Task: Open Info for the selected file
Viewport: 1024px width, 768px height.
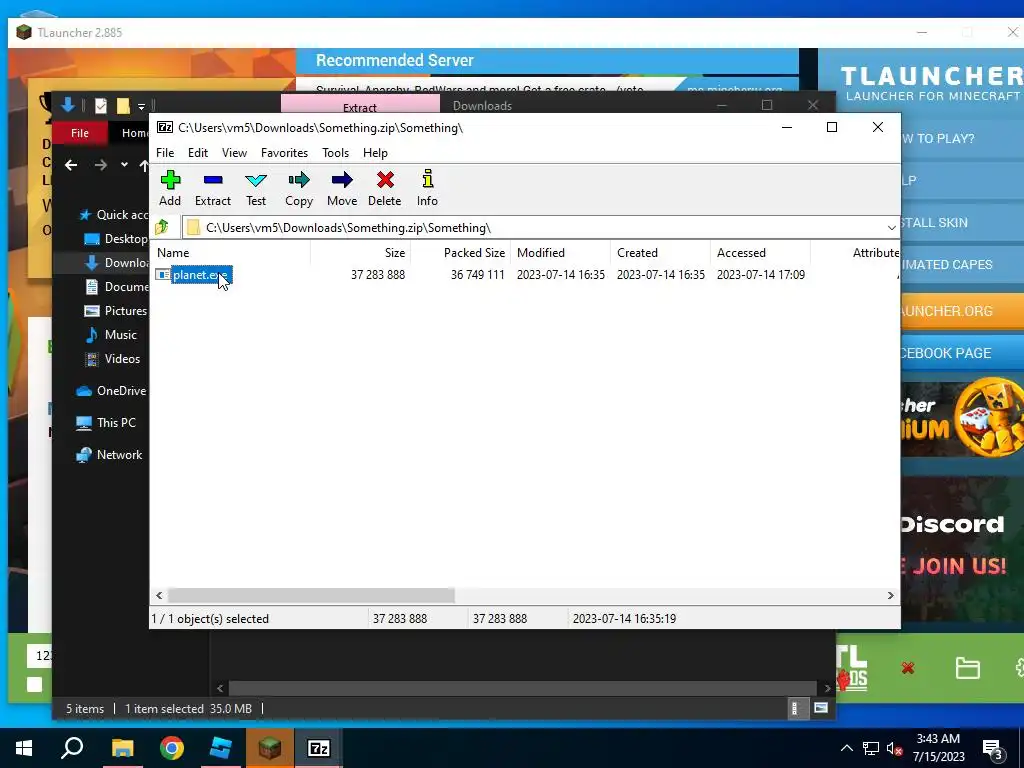Action: click(x=427, y=188)
